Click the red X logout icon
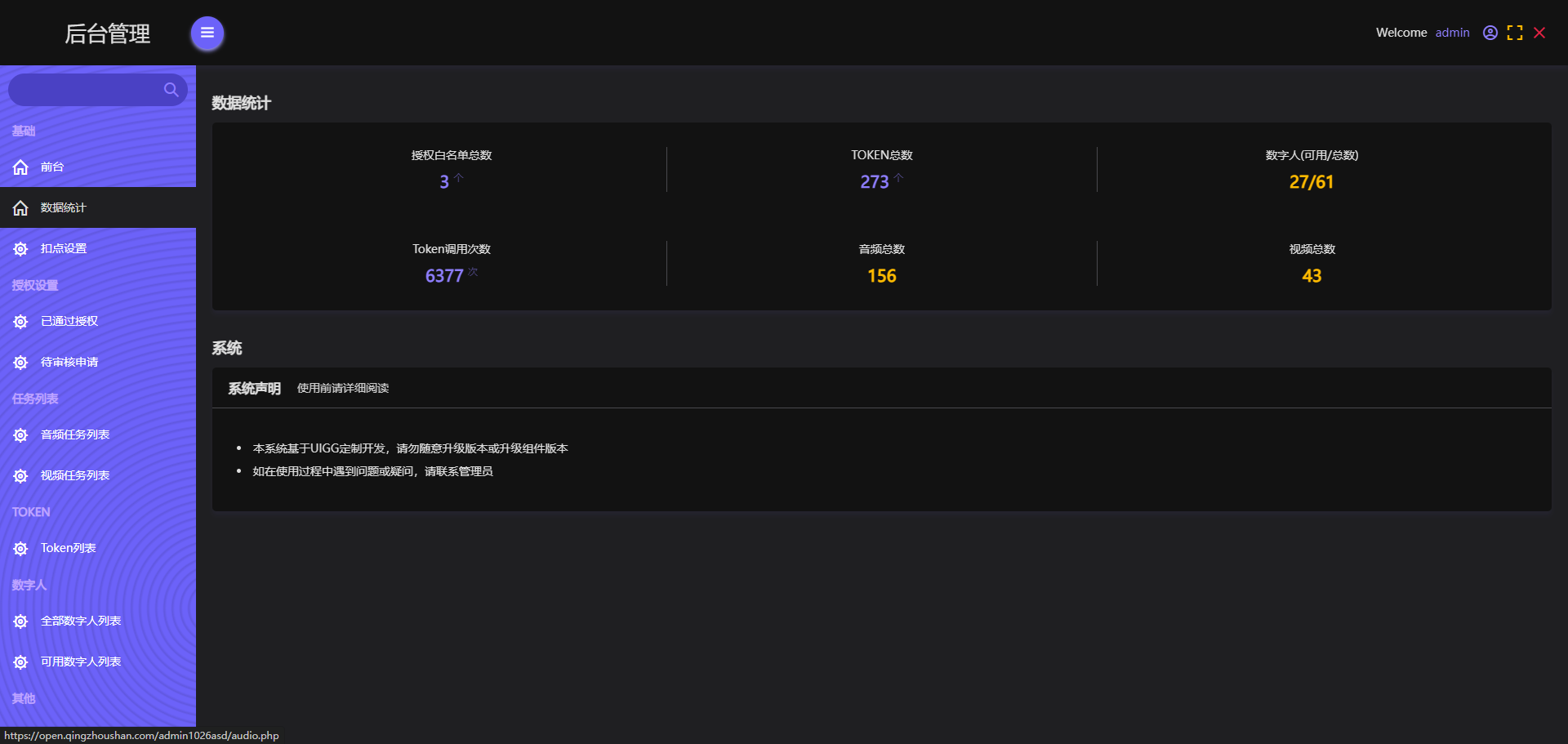Viewport: 1568px width, 744px height. [x=1539, y=33]
